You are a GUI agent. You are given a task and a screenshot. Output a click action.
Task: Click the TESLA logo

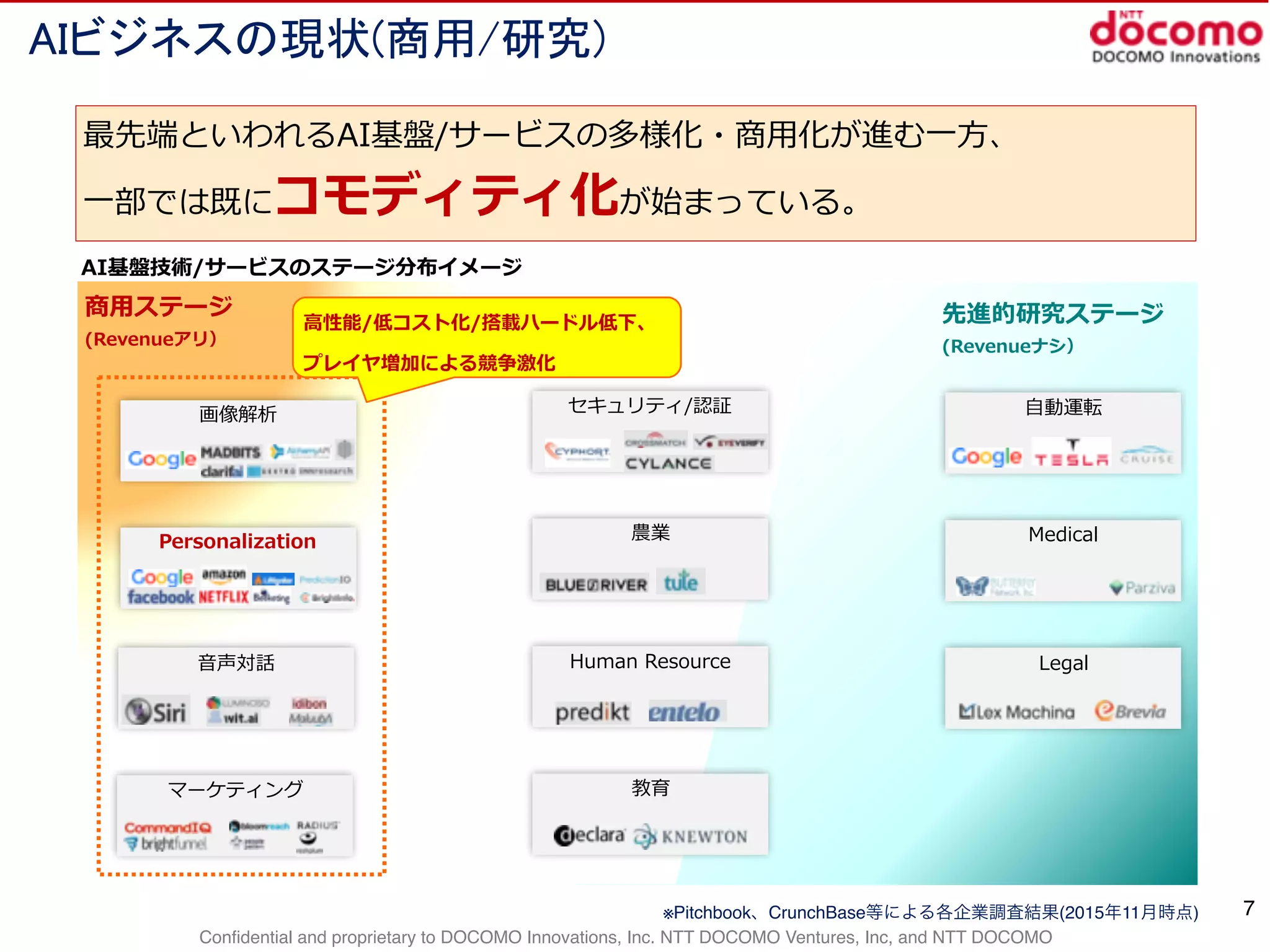tap(1072, 454)
